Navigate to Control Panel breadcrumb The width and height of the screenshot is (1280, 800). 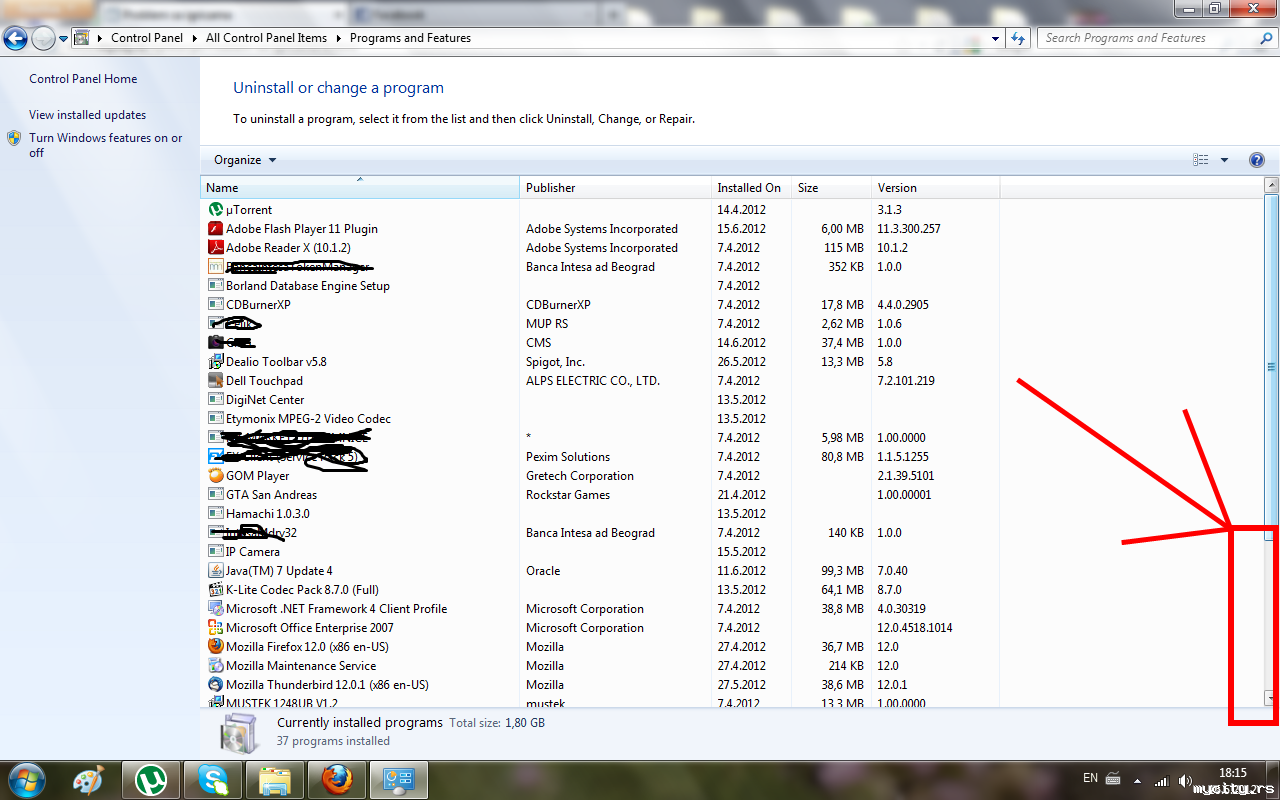pyautogui.click(x=147, y=38)
